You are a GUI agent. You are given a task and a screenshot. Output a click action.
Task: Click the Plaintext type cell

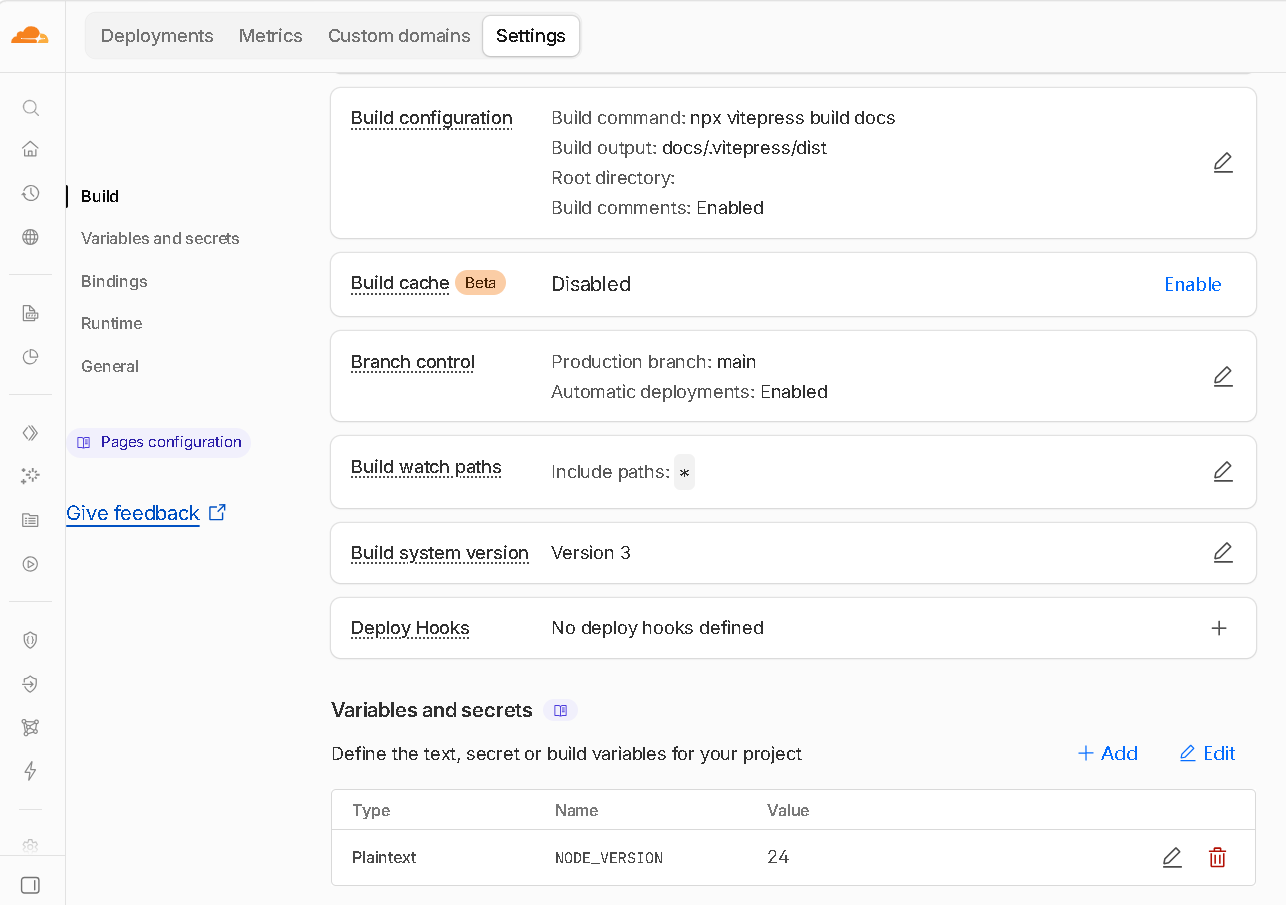(384, 857)
